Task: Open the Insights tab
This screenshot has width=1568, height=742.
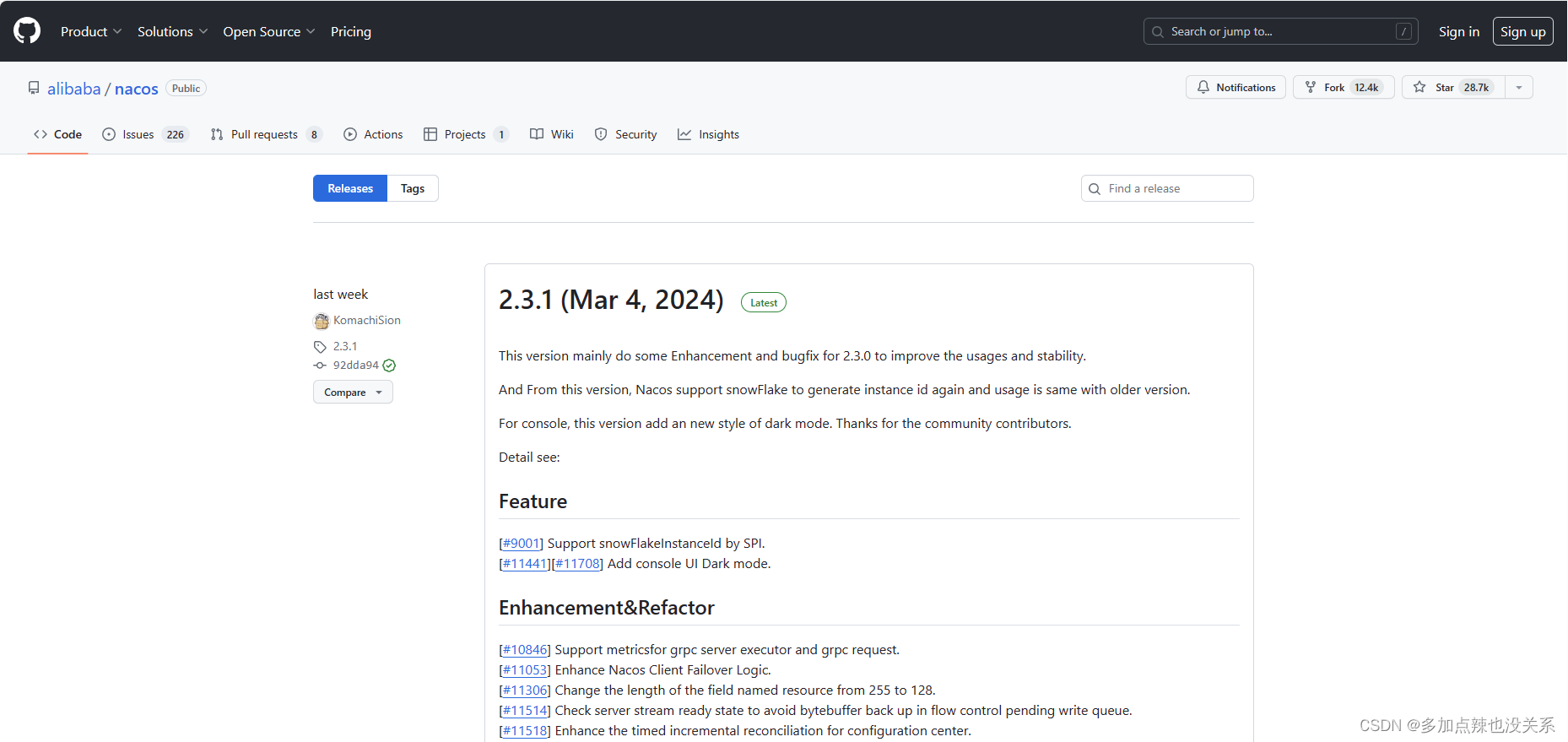Action: [708, 134]
